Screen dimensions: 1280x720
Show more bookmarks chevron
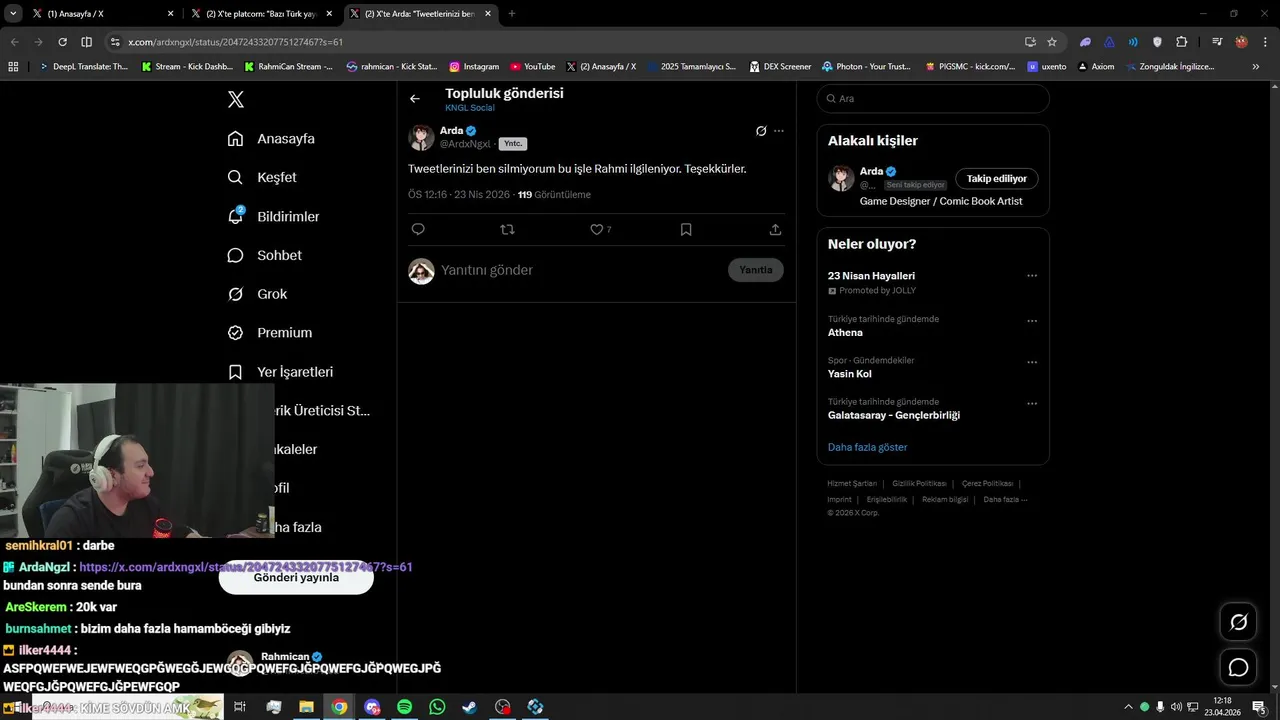(1256, 66)
